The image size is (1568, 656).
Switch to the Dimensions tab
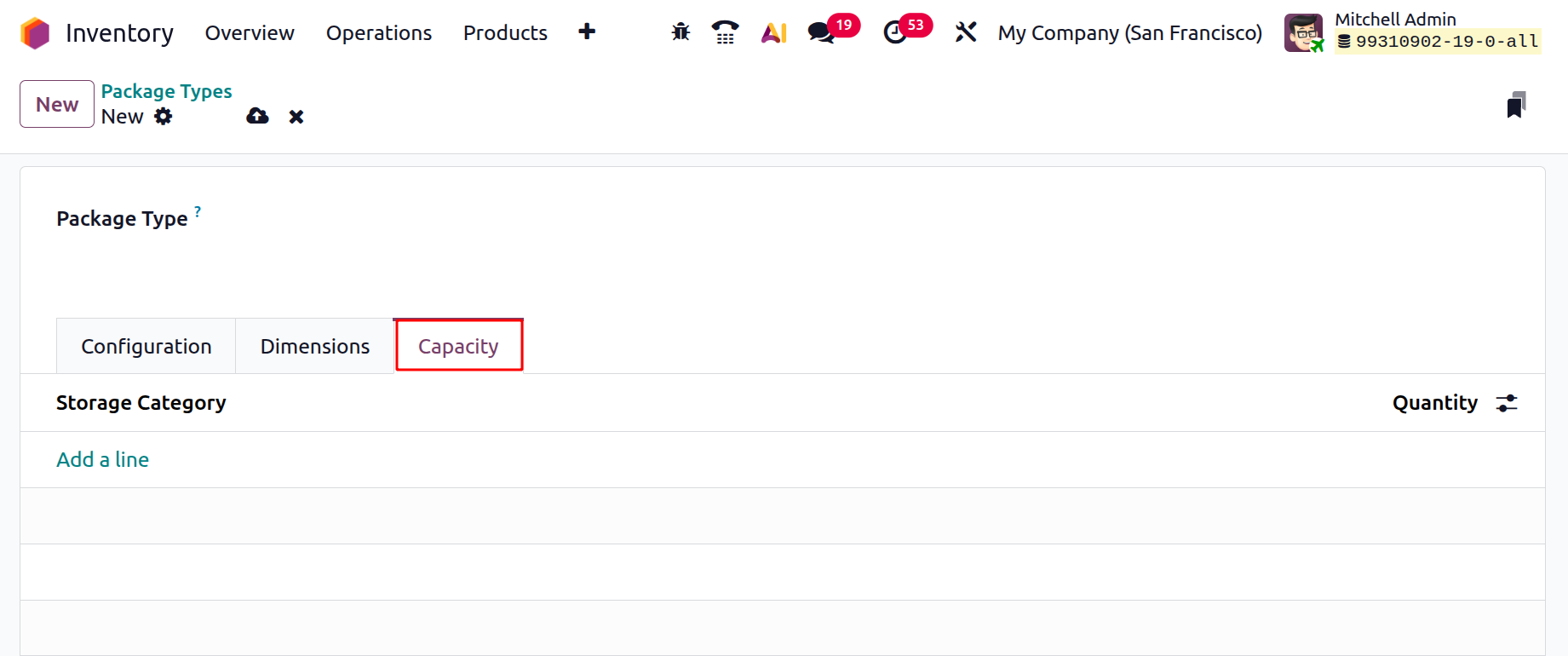[x=314, y=347]
